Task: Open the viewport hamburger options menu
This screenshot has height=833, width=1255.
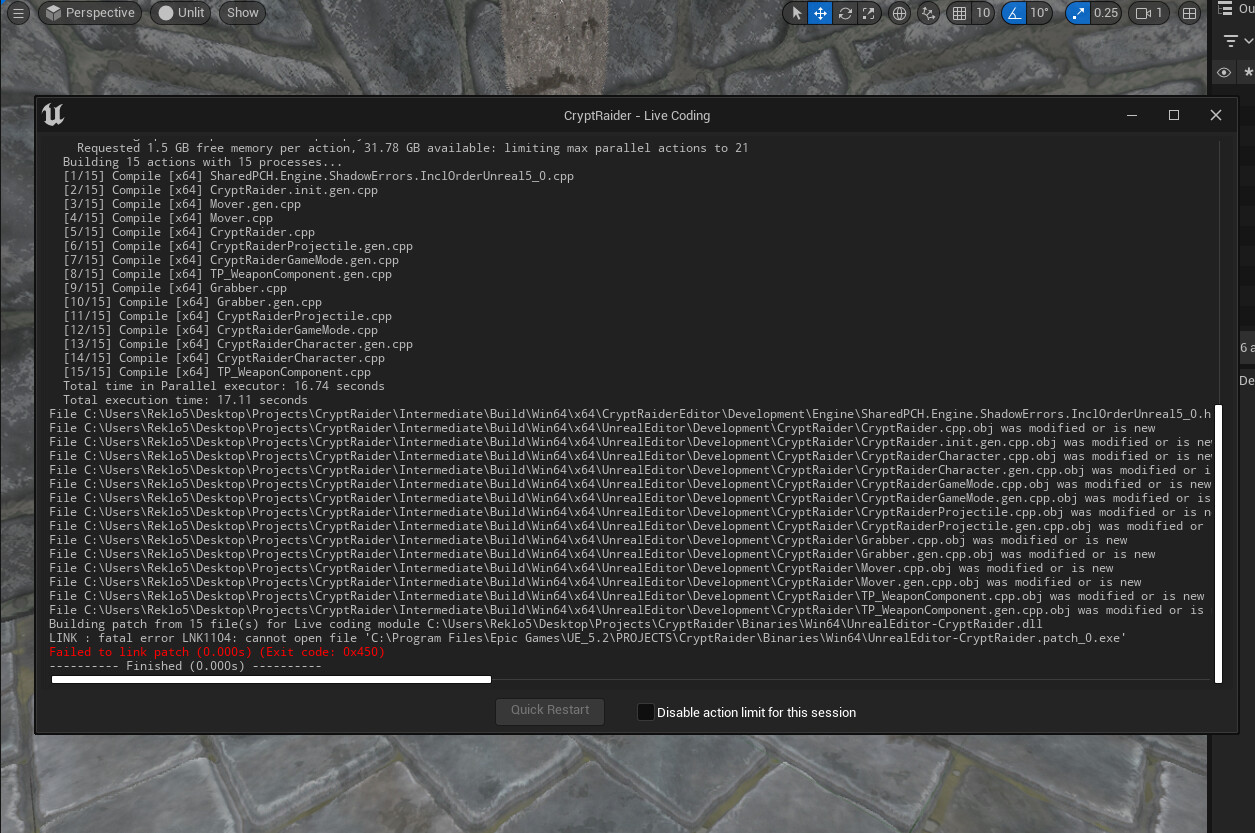Action: [18, 13]
